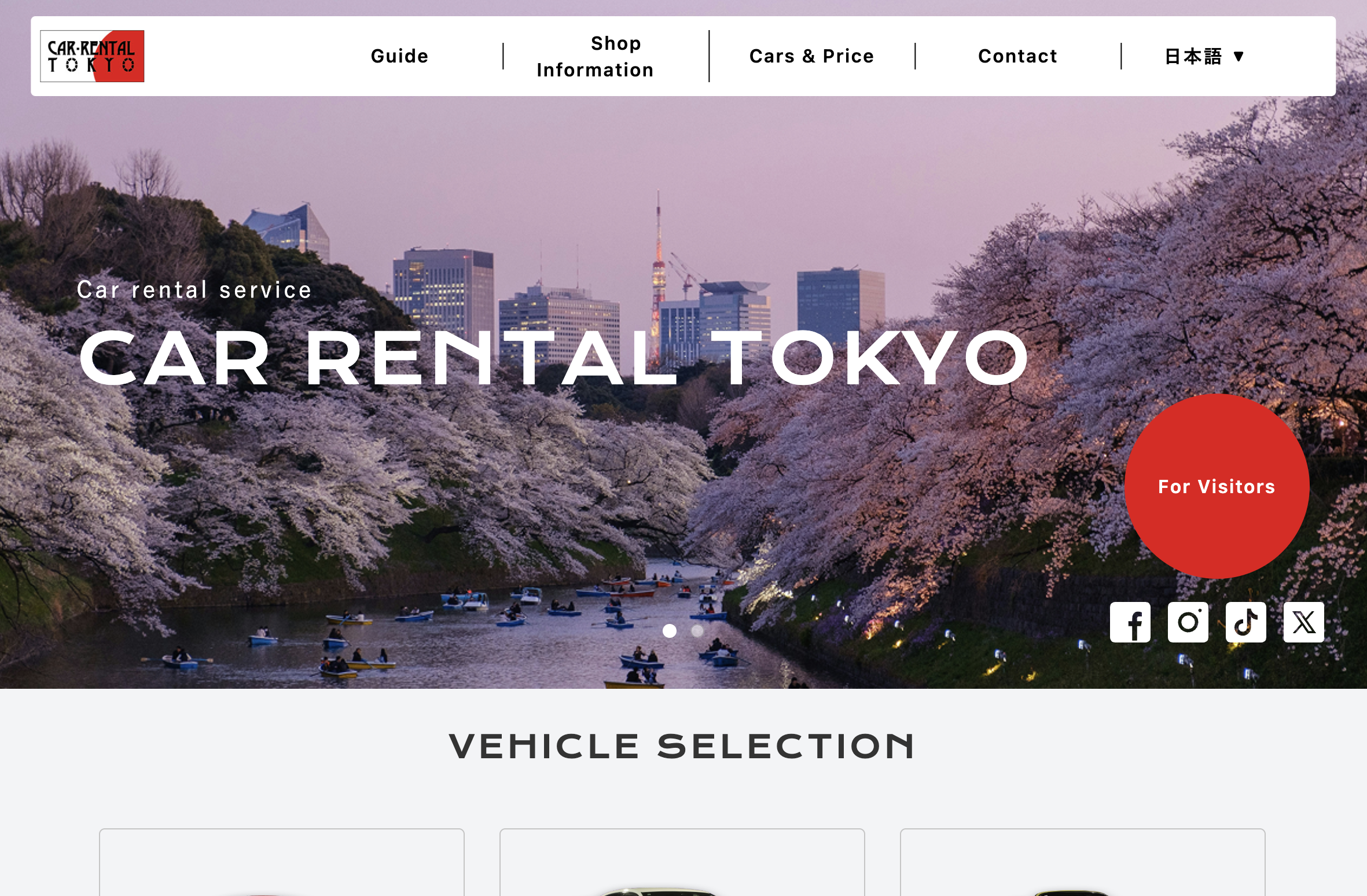Screen dimensions: 1367x896
Task: Select the middle vehicle card
Action: (682, 862)
